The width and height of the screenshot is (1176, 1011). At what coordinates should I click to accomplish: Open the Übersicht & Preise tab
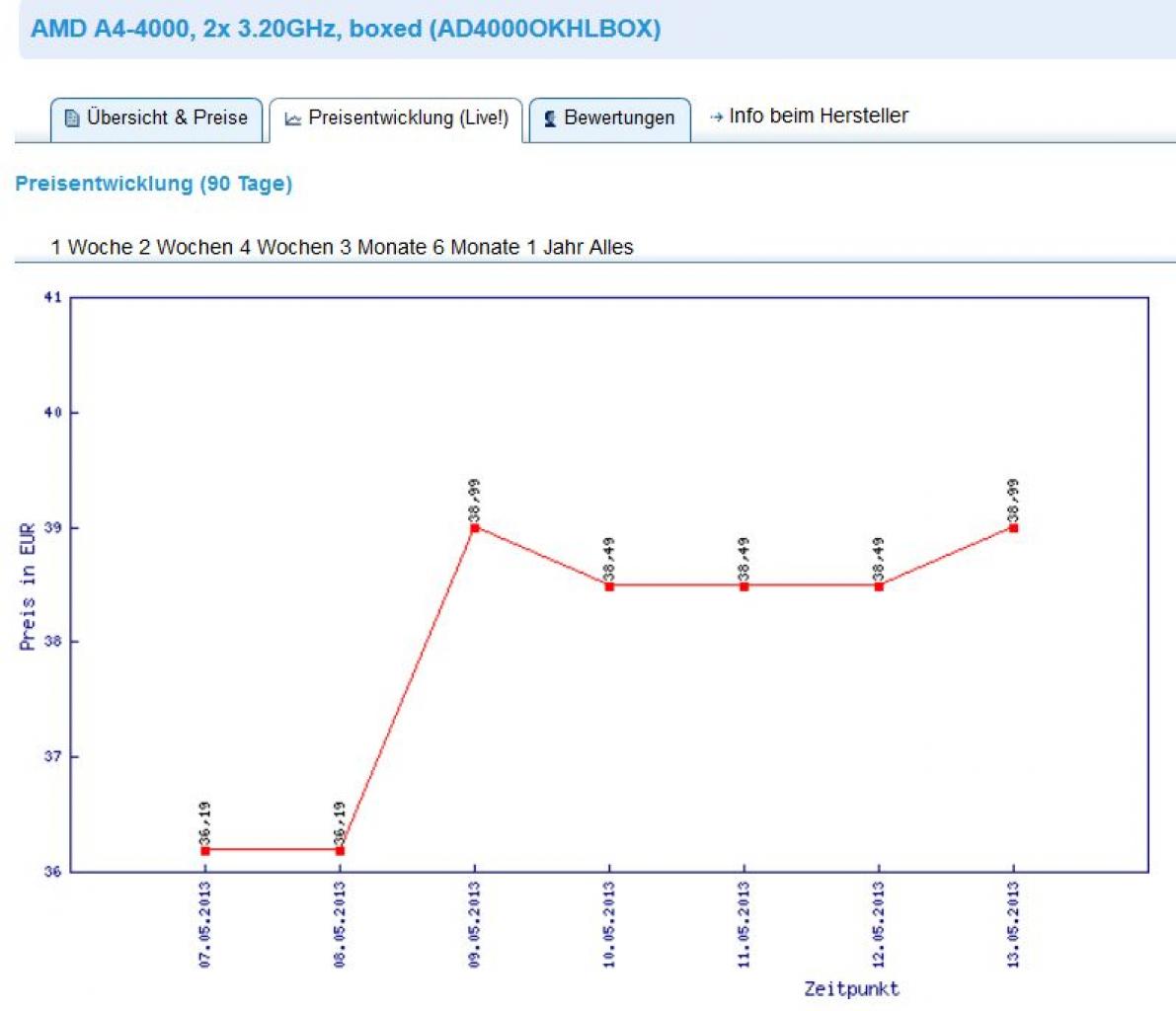[x=157, y=118]
